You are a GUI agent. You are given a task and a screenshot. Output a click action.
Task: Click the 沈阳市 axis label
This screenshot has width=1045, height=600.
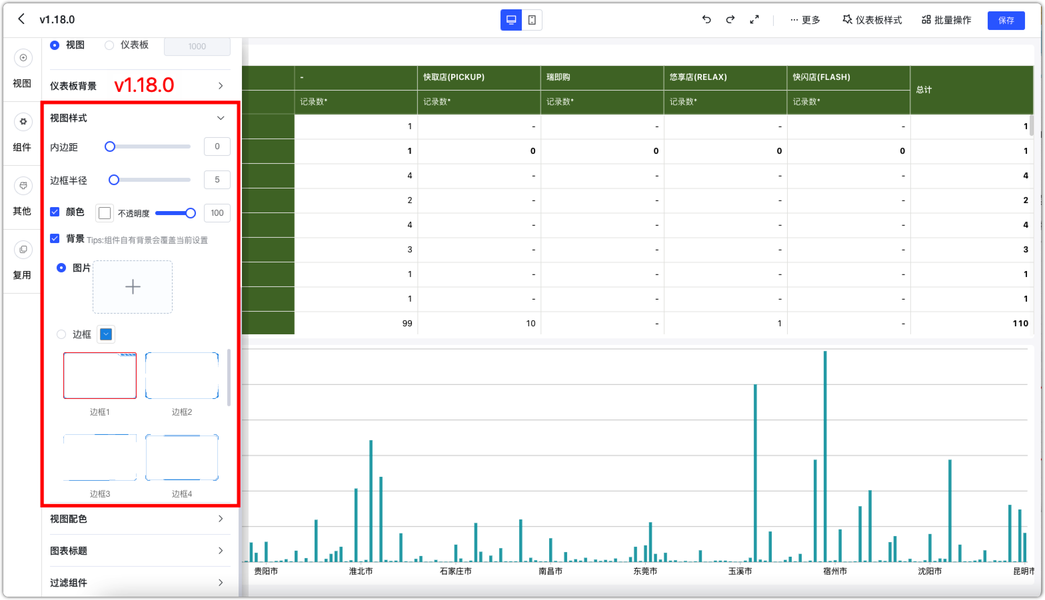(x=930, y=571)
